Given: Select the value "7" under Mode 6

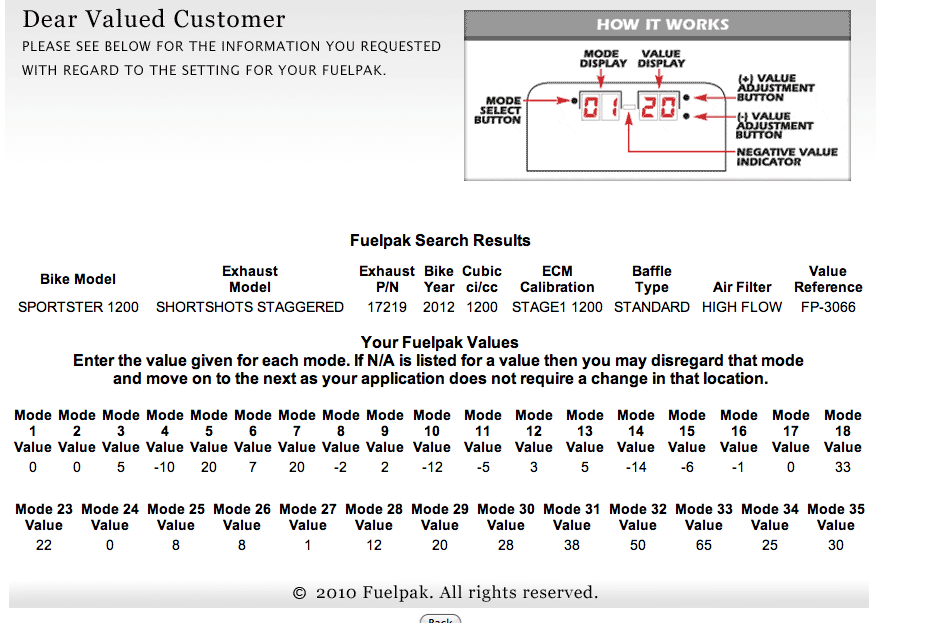Looking at the screenshot, I should (x=253, y=467).
